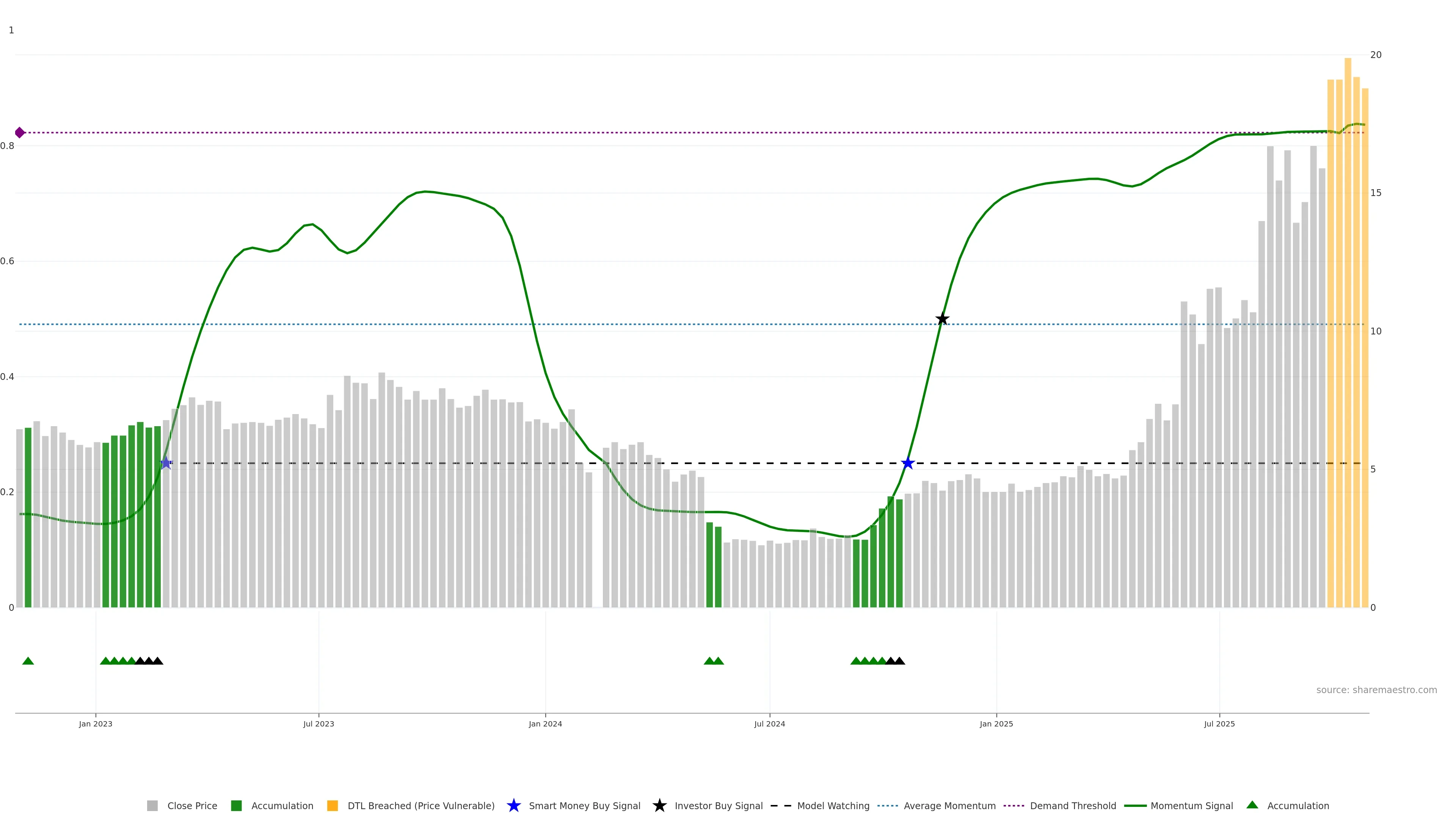The height and width of the screenshot is (819, 1456).
Task: Click the lone green triangle at far left
Action: tap(28, 661)
